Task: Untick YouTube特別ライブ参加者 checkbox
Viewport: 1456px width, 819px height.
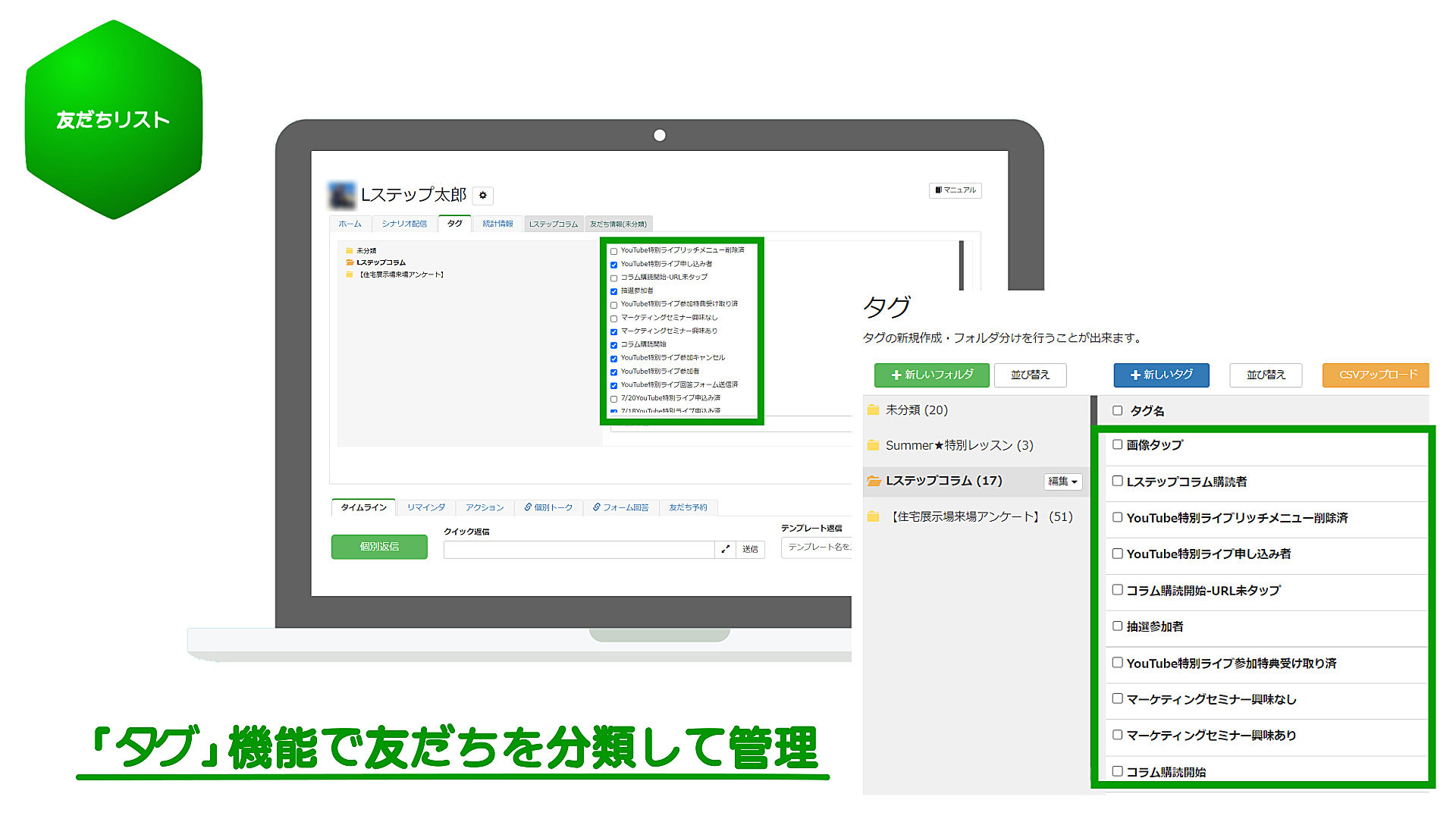Action: (x=613, y=372)
